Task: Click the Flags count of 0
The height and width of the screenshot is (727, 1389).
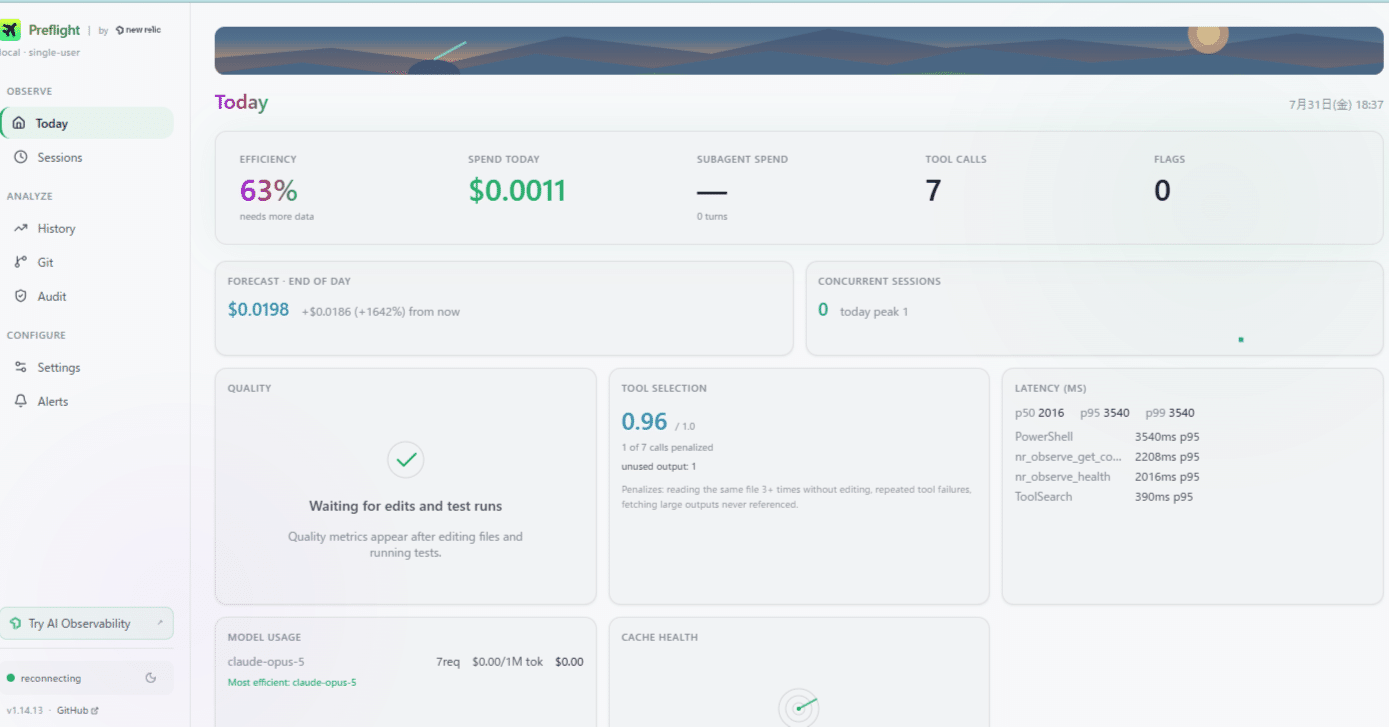Action: point(1162,190)
